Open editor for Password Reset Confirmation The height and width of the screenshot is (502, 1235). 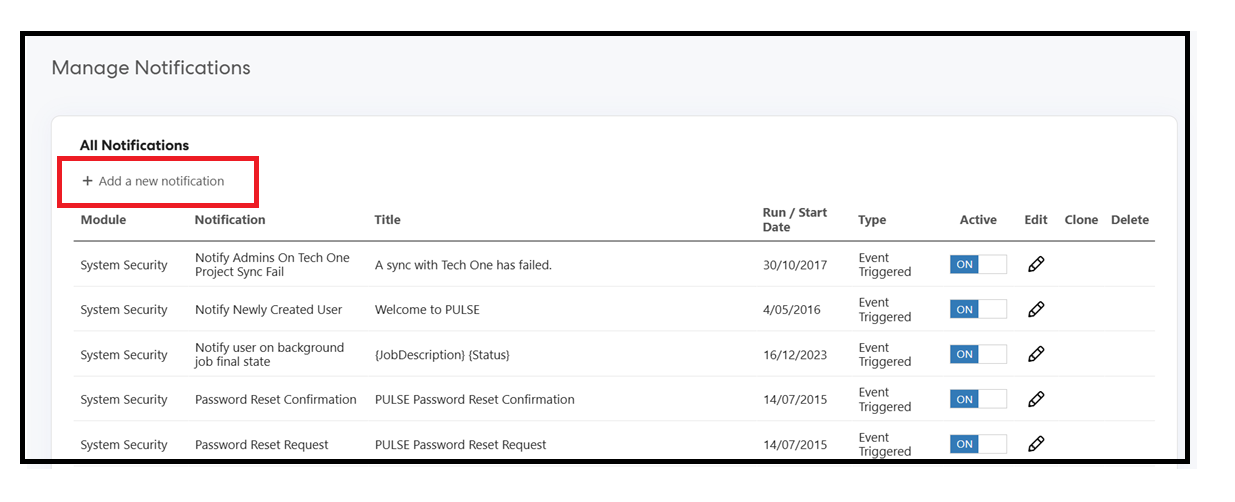[x=1036, y=399]
